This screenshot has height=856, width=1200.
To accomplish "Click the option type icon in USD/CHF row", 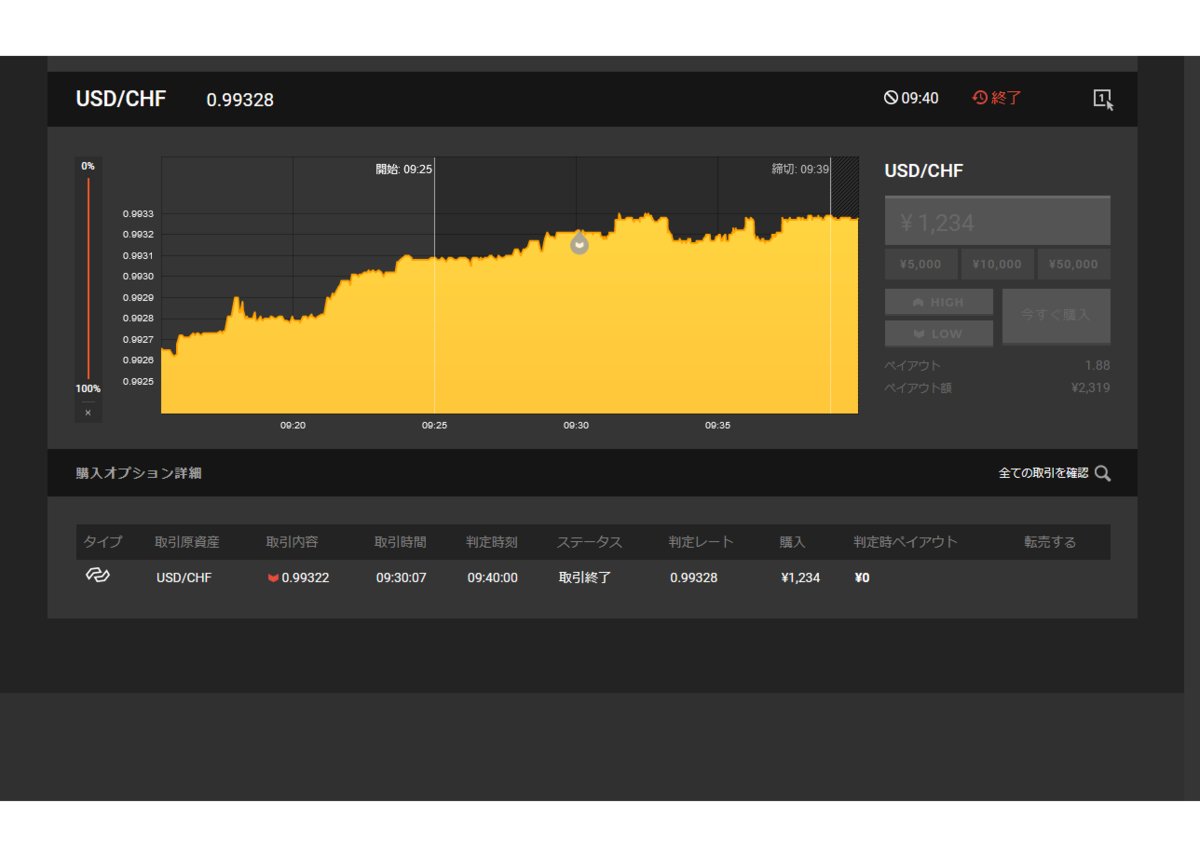I will [x=97, y=575].
